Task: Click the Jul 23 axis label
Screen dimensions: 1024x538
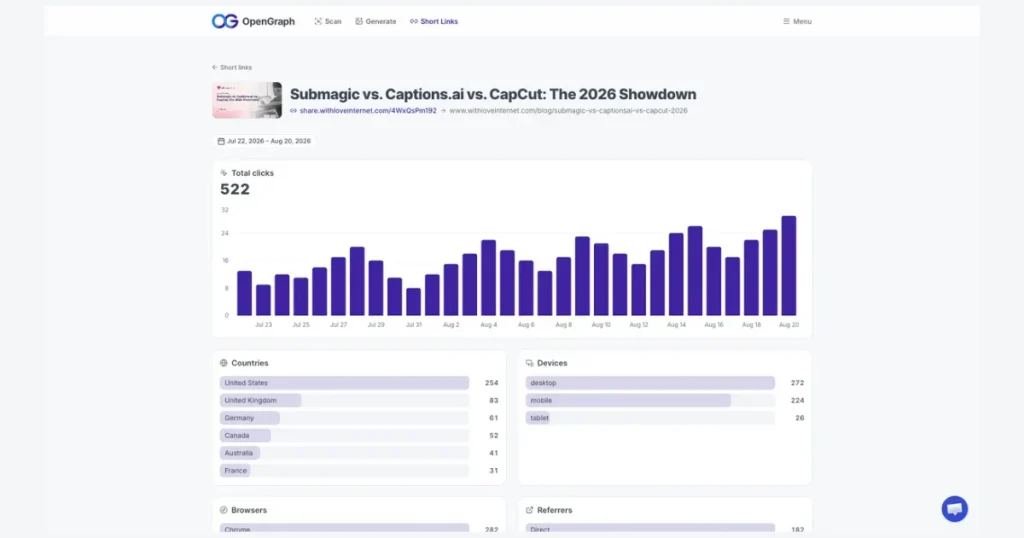Action: [263, 324]
